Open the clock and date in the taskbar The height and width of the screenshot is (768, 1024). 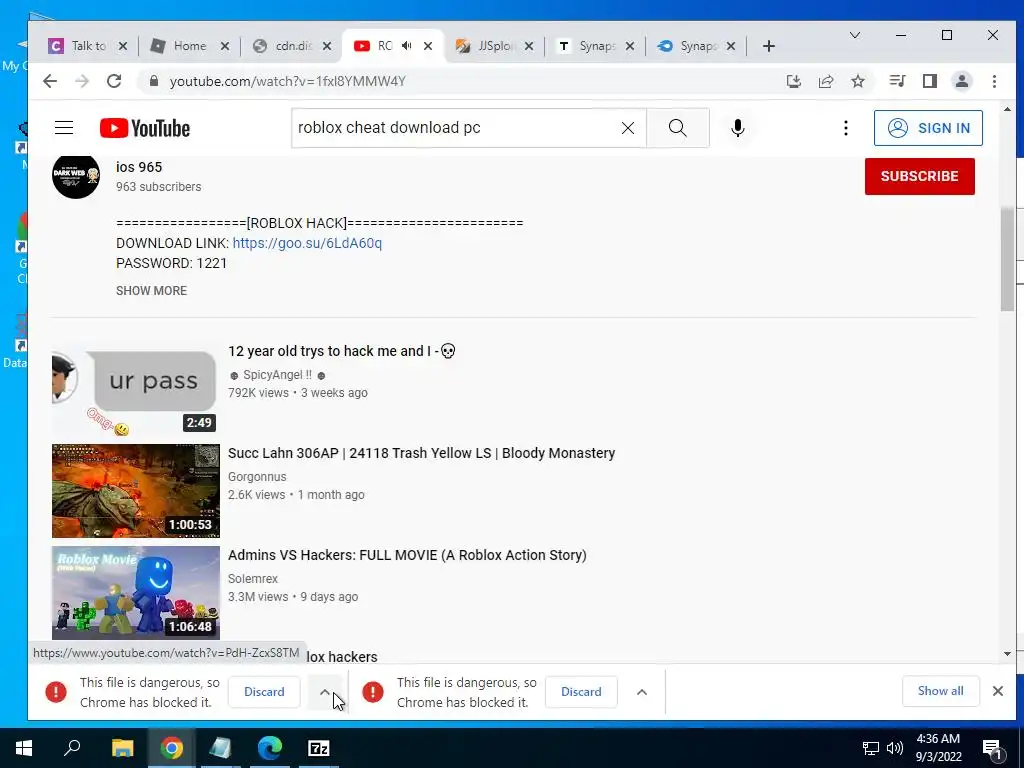(x=938, y=748)
